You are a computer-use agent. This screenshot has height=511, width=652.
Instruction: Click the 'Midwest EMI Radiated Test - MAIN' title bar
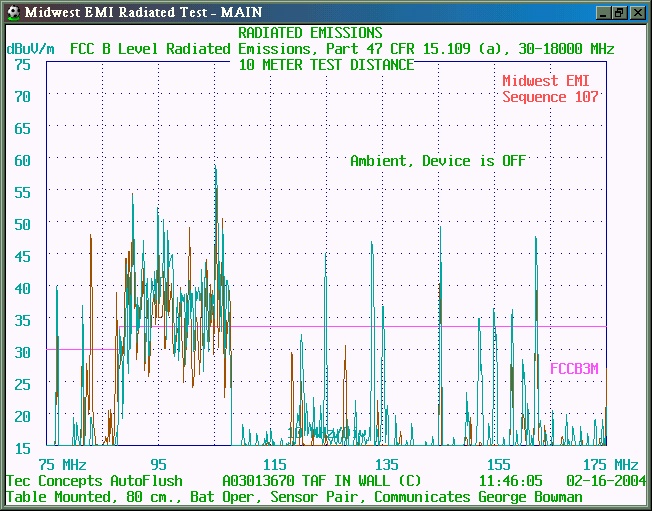pyautogui.click(x=300, y=13)
